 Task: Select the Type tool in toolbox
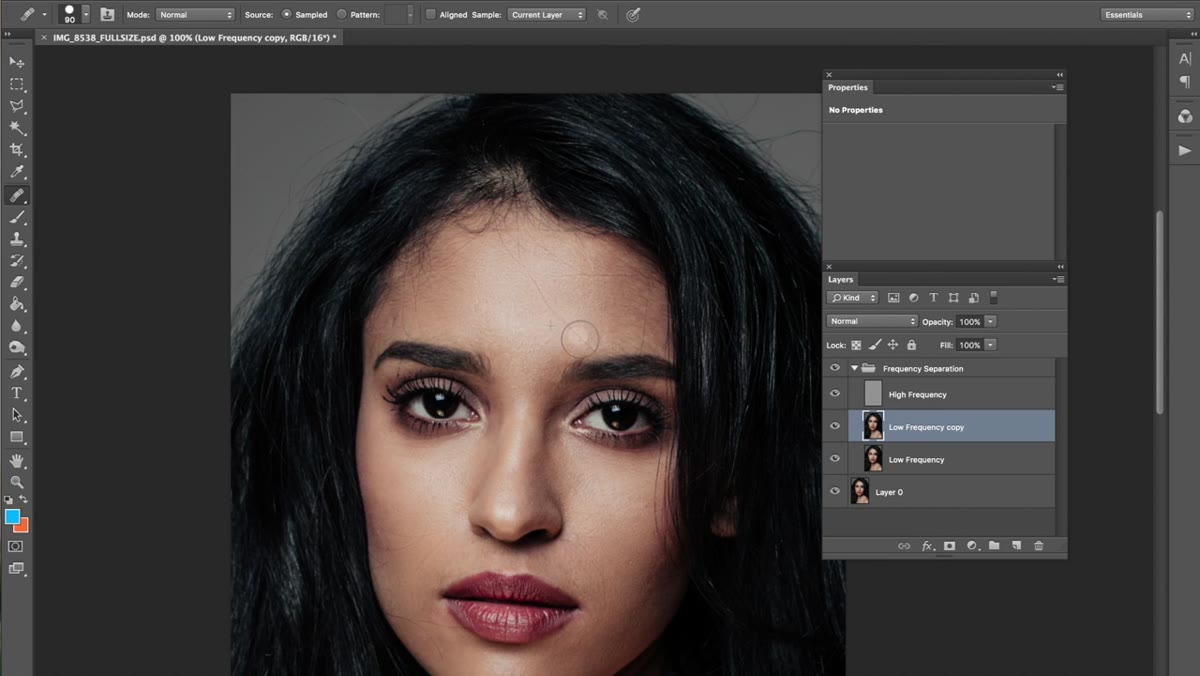17,393
